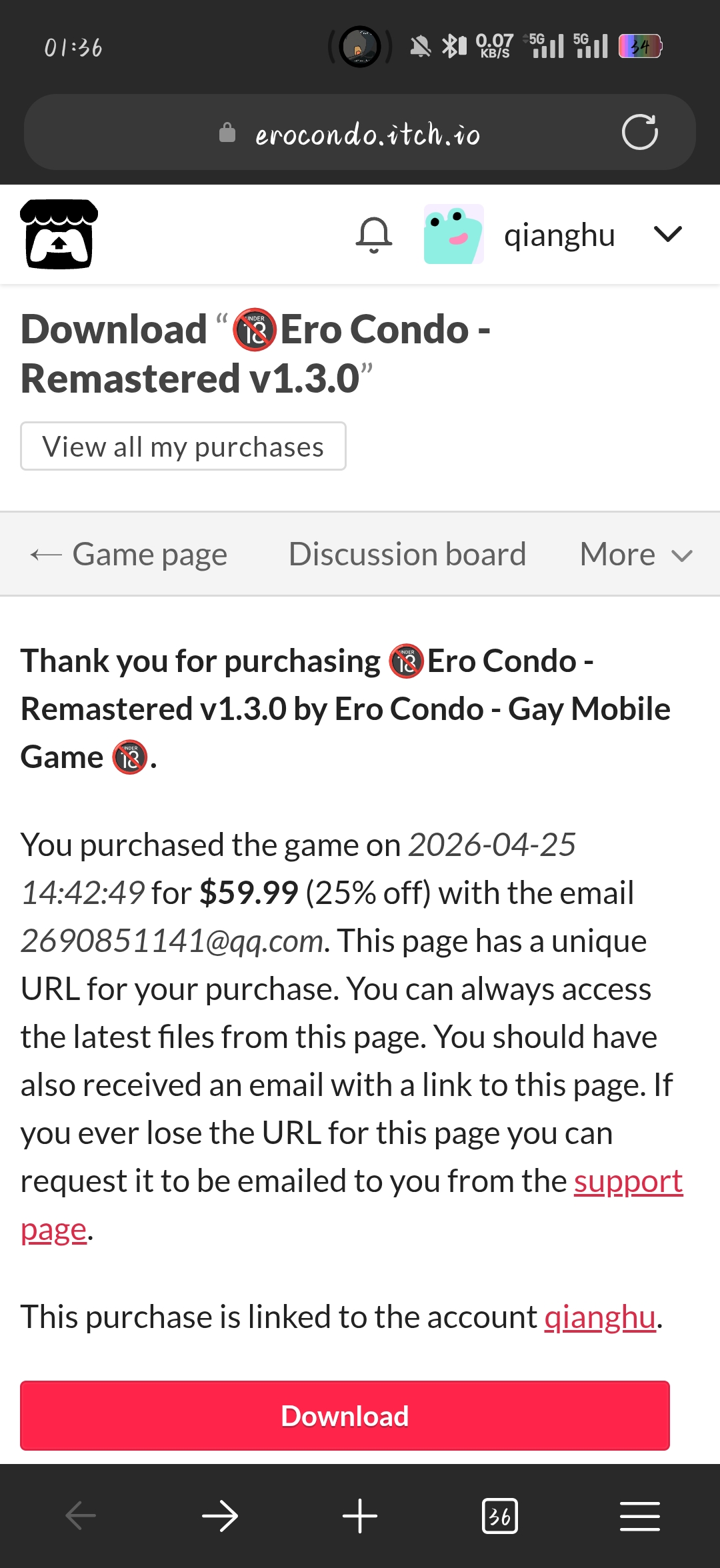Screen dimensions: 720x1568
Task: Follow the support page link
Action: pos(627,1181)
